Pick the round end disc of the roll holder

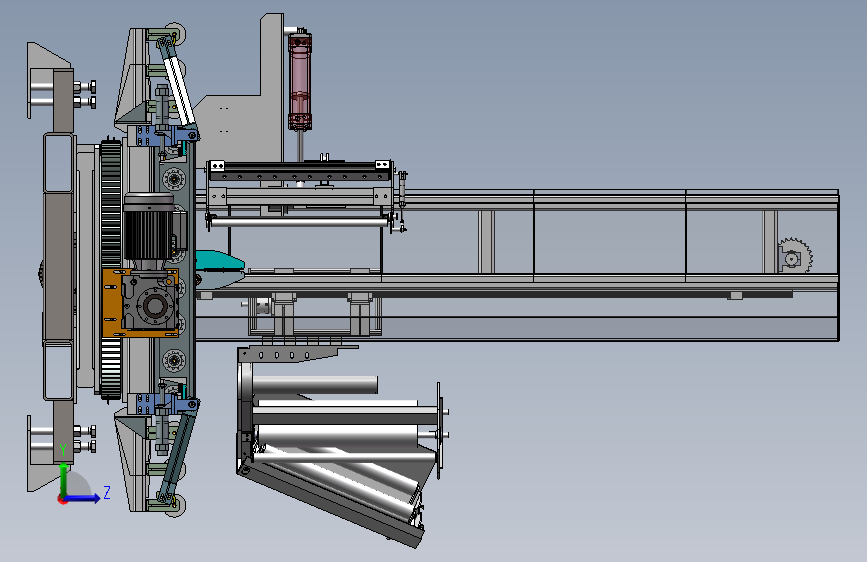[x=439, y=430]
